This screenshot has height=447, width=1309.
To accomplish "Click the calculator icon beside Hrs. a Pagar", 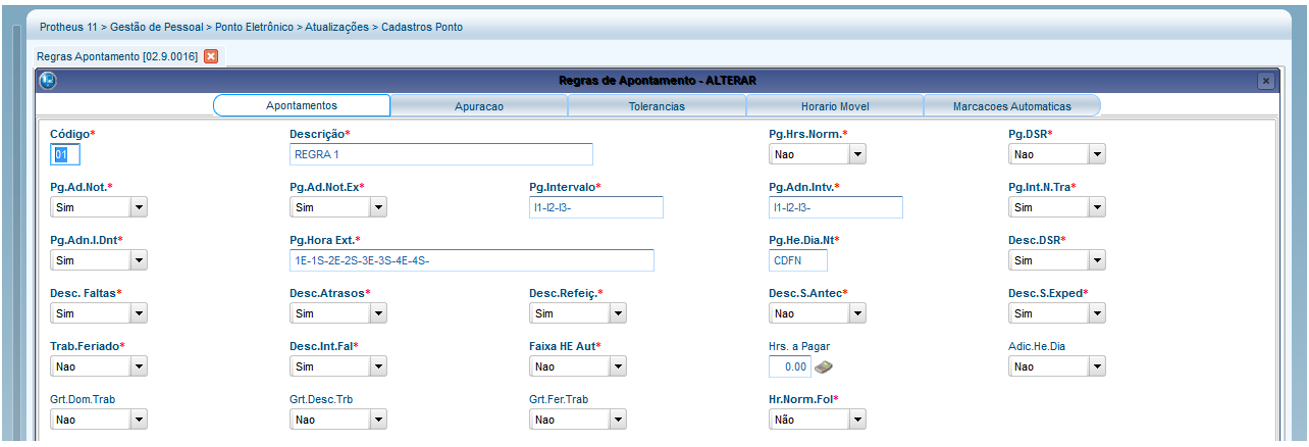I will point(824,367).
